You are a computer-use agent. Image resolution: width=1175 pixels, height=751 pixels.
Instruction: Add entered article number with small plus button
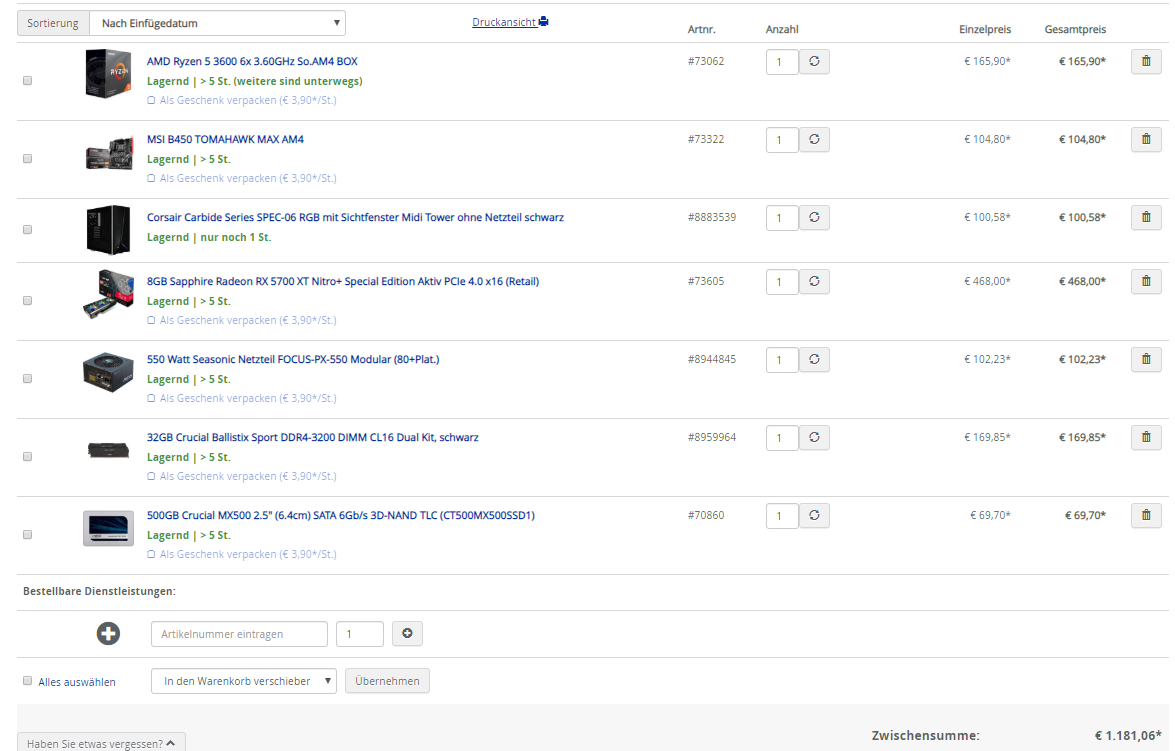(x=407, y=633)
